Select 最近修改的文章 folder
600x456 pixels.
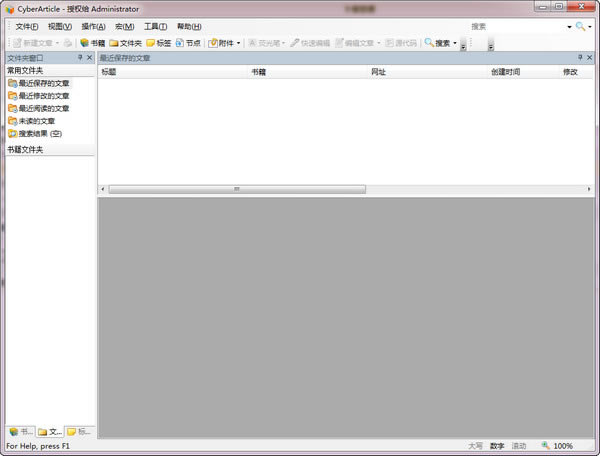43,96
